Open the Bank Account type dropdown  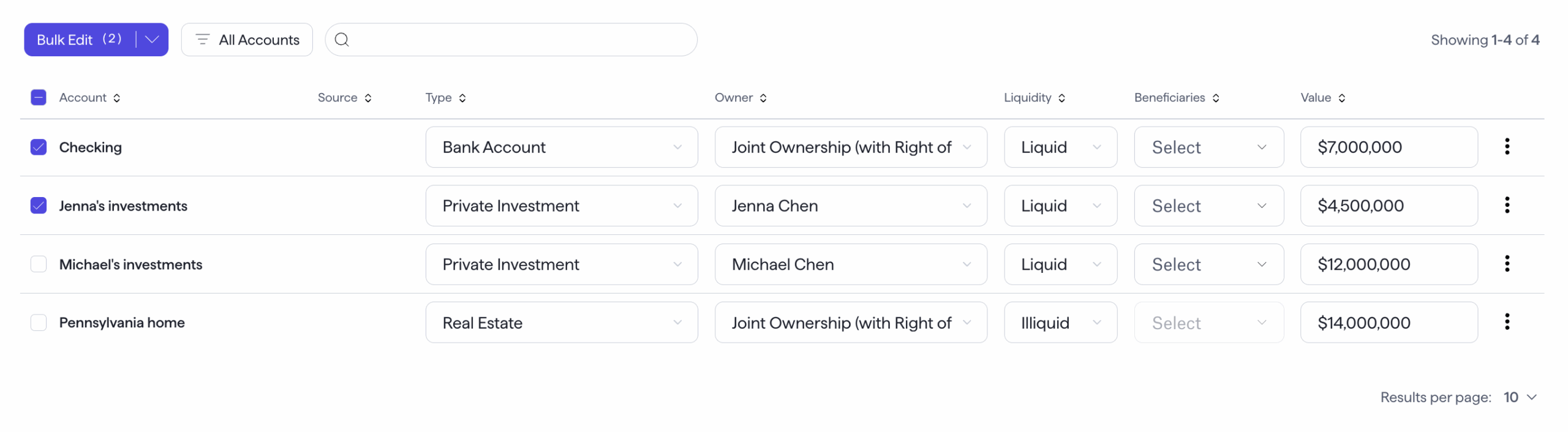click(560, 147)
